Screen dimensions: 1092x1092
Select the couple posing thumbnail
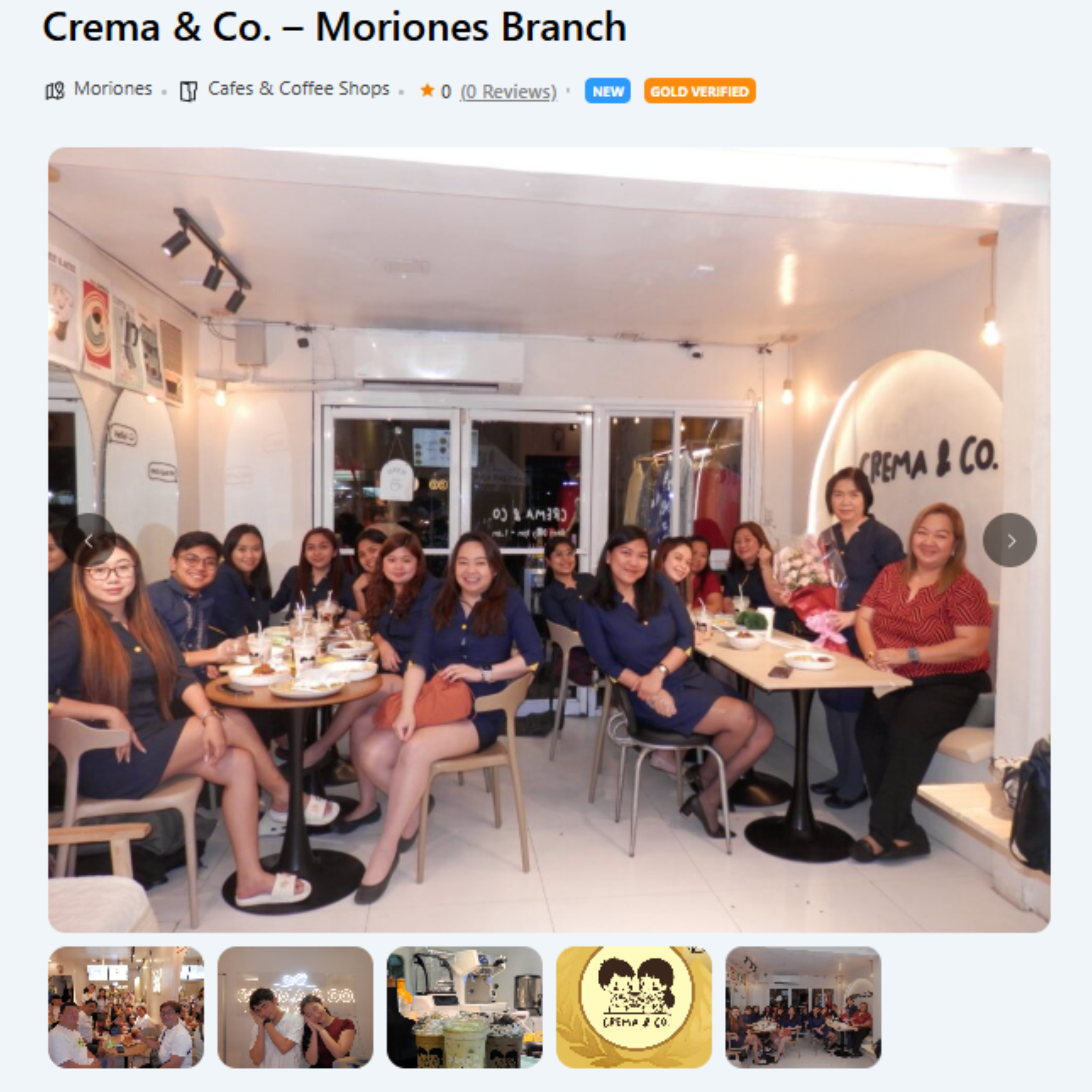pos(295,1007)
